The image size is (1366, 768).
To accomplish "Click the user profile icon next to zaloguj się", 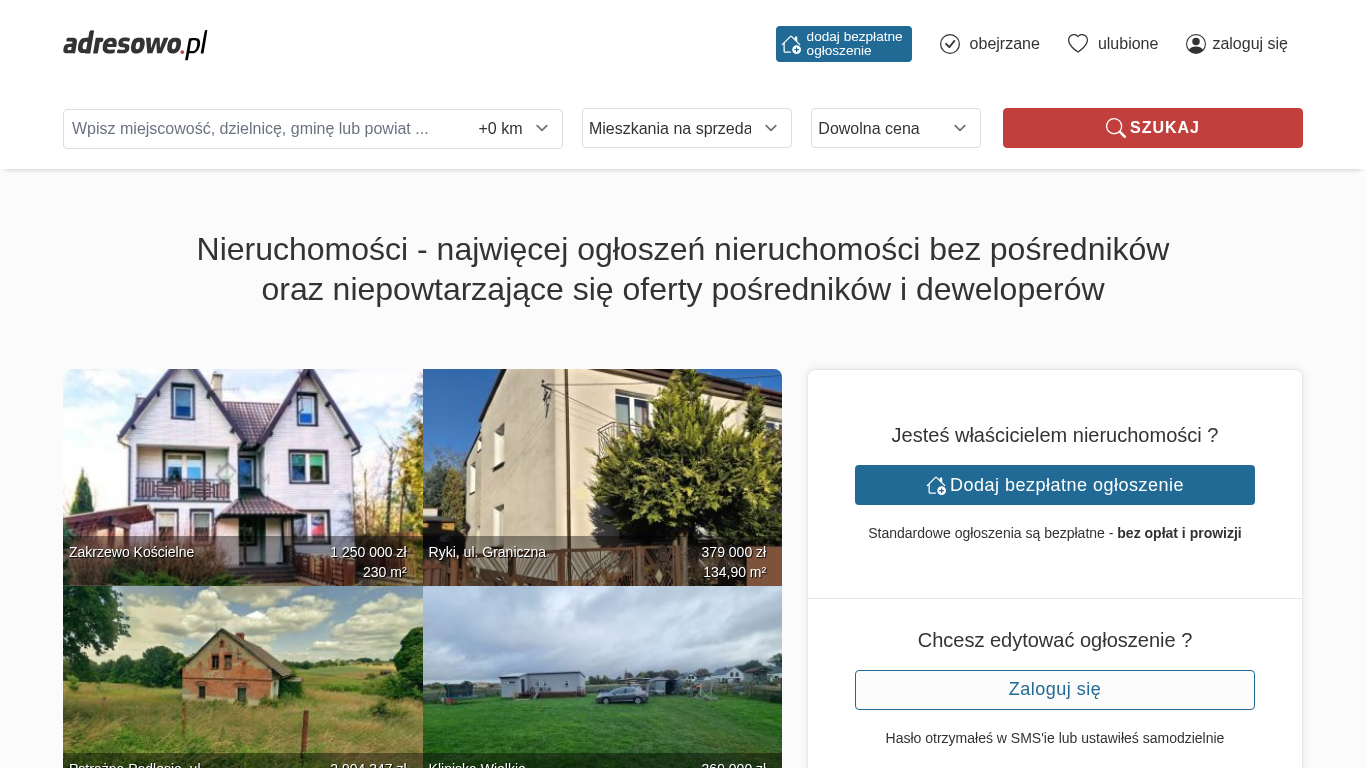I will coord(1195,44).
